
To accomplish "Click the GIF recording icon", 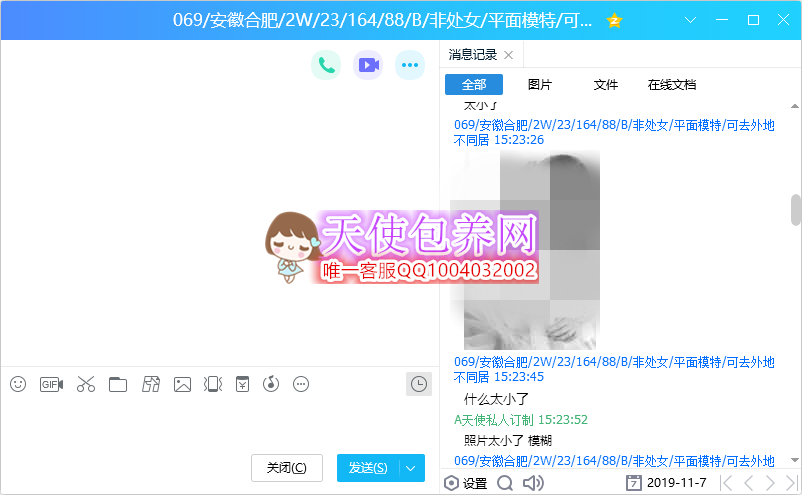I will 51,384.
